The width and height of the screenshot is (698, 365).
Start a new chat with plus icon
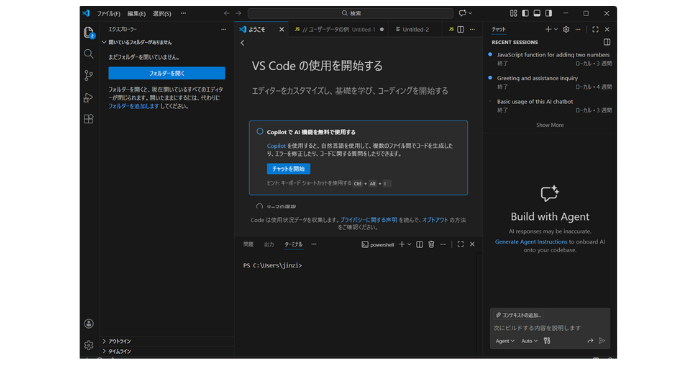tap(548, 29)
